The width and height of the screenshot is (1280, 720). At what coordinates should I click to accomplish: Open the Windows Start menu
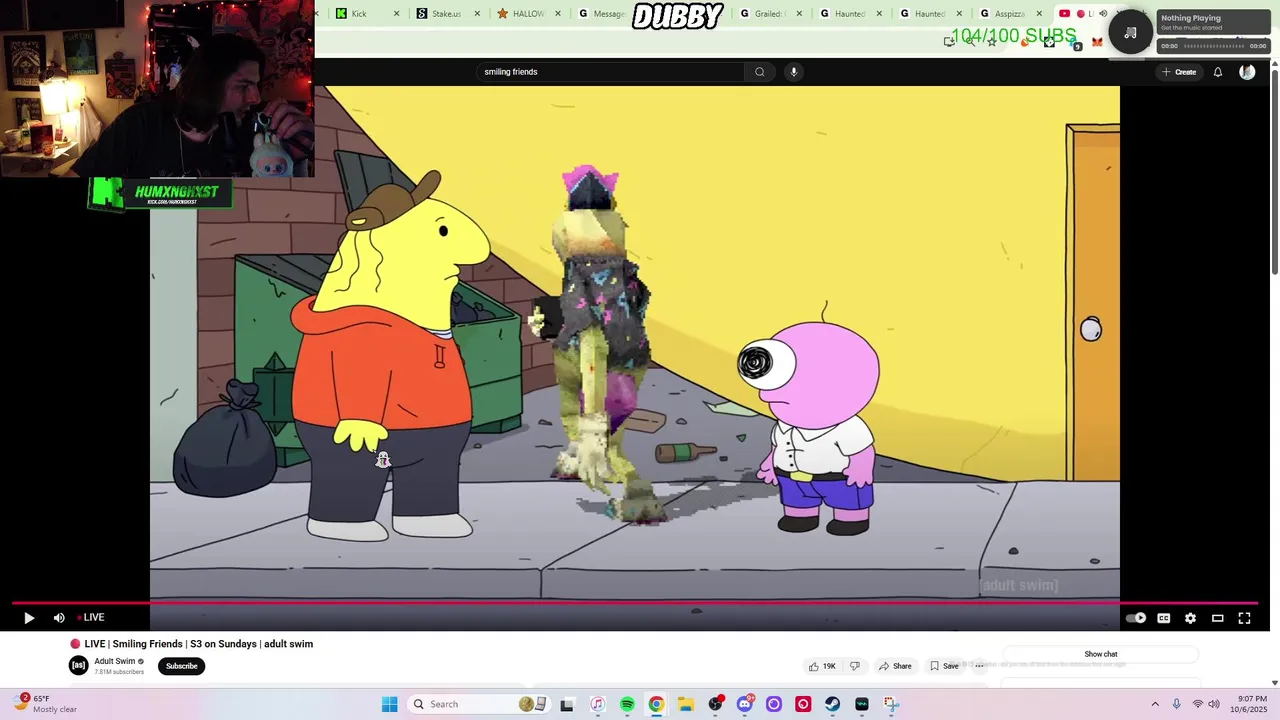click(389, 704)
